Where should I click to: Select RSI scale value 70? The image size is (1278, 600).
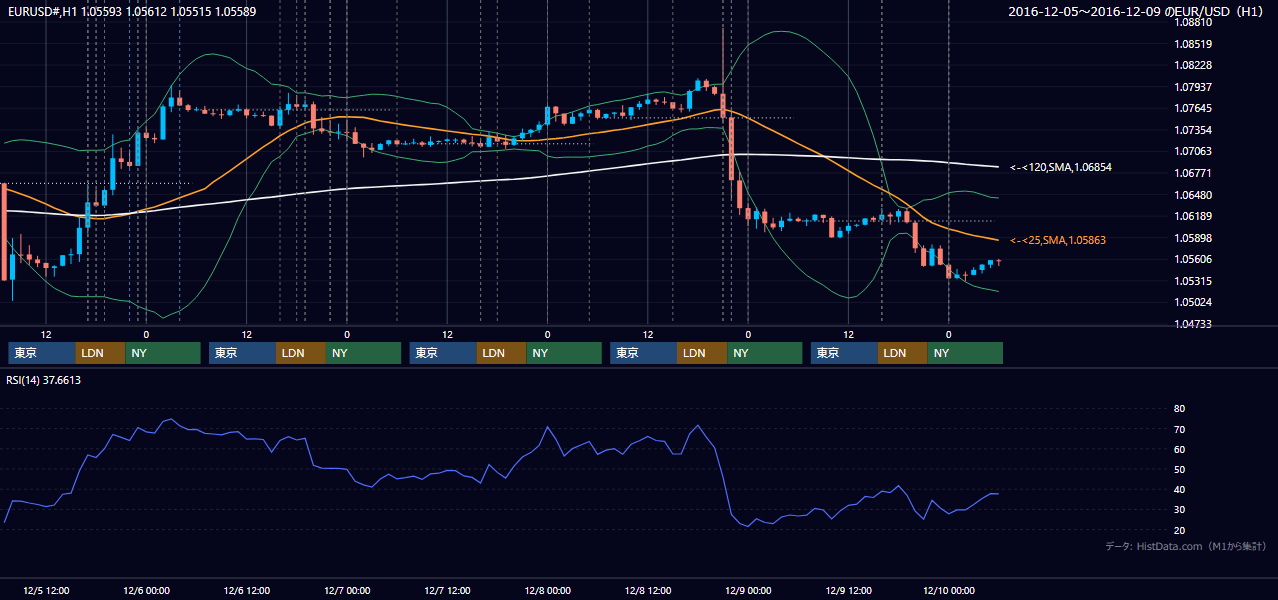point(1179,429)
